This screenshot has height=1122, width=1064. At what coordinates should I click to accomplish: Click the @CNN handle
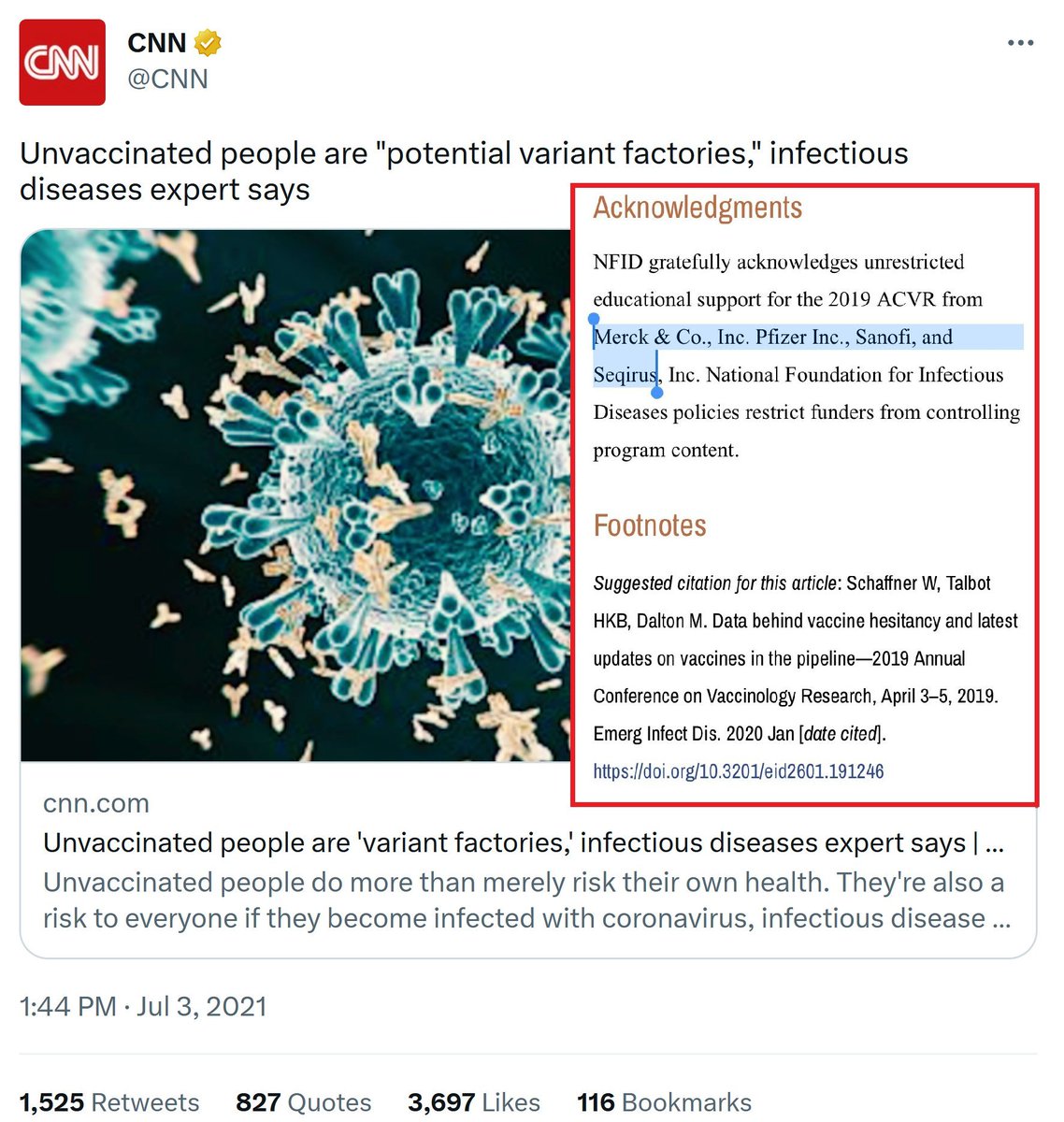click(167, 79)
